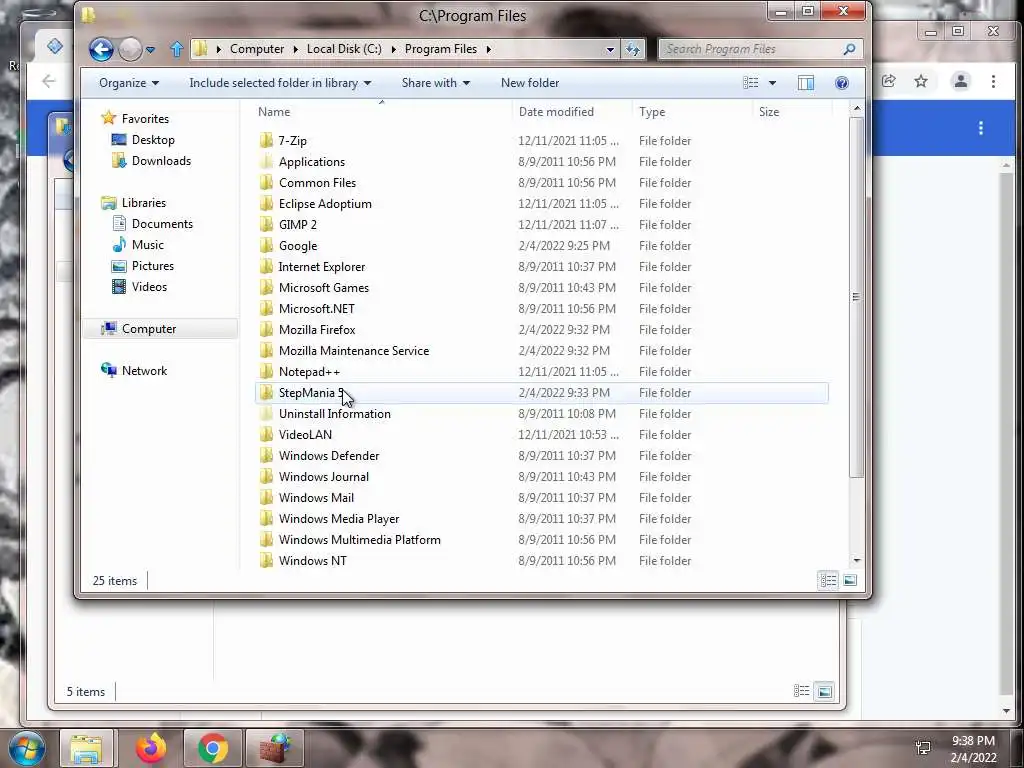Select the Microsoft Games folder icon
The width and height of the screenshot is (1024, 768).
[266, 287]
